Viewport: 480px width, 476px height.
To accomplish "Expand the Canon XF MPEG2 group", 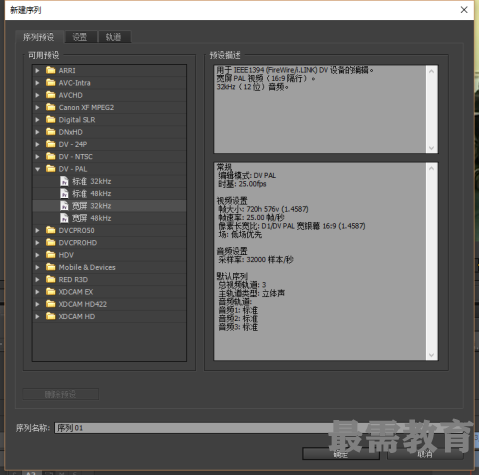I will [37, 108].
